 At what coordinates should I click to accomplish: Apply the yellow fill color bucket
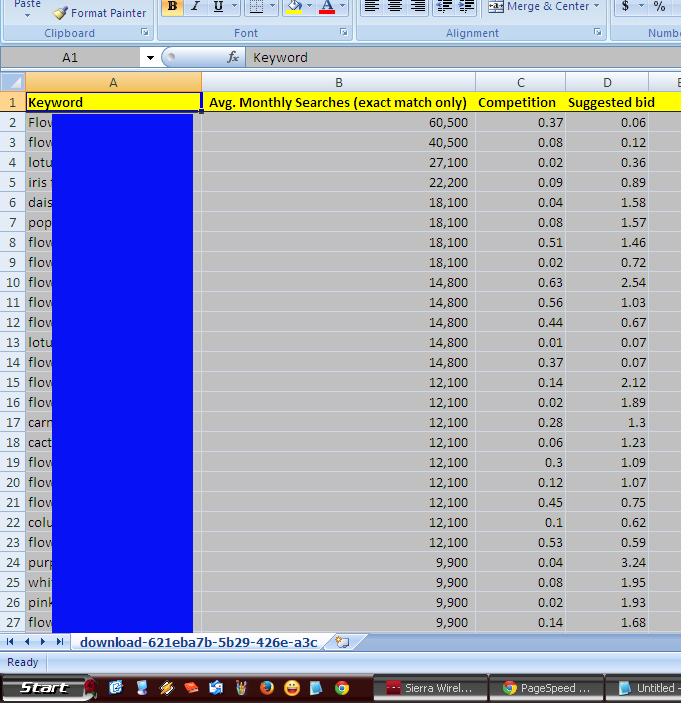pyautogui.click(x=293, y=7)
